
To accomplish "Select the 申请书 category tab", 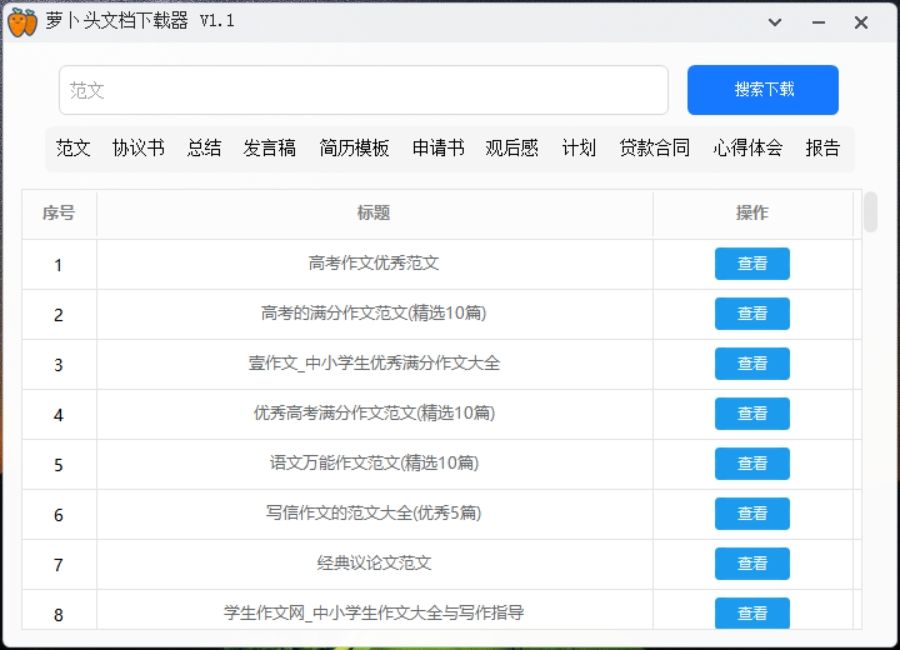I will (x=438, y=148).
